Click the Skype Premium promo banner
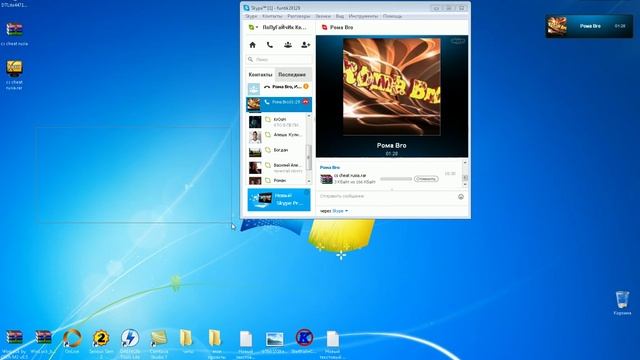 tap(279, 200)
